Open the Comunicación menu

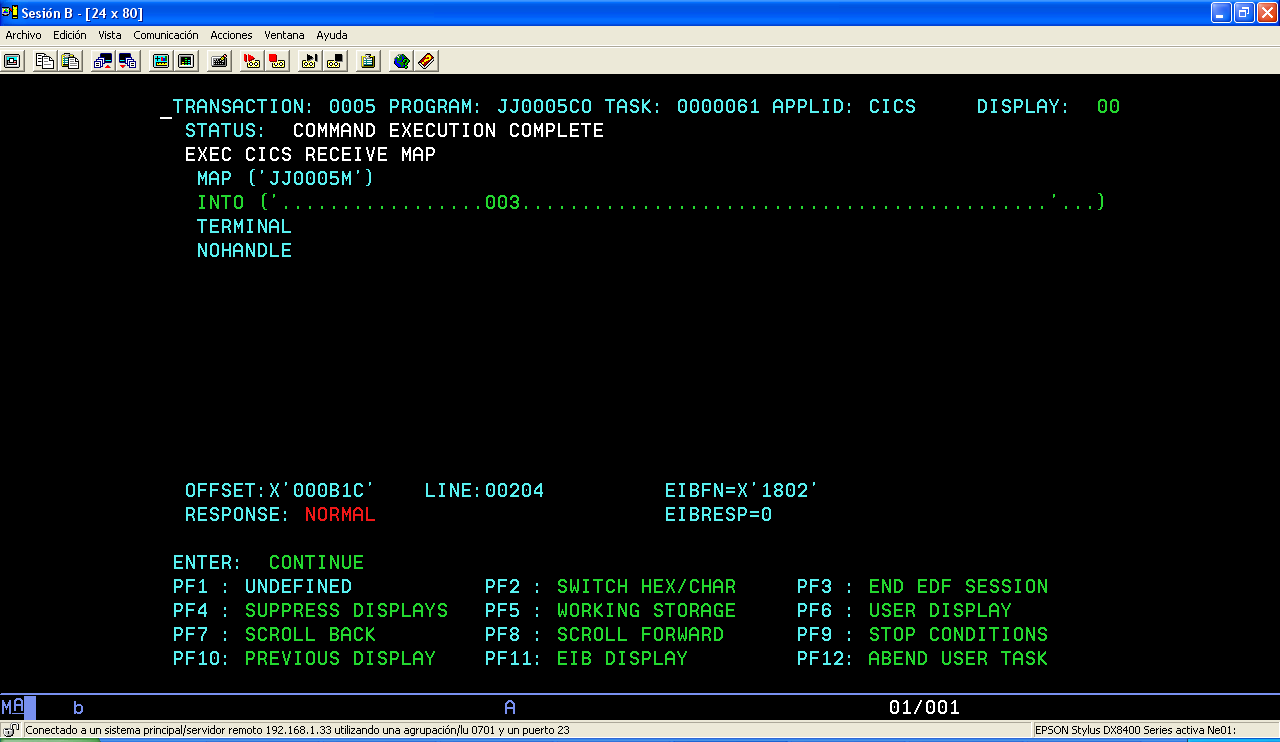click(166, 35)
